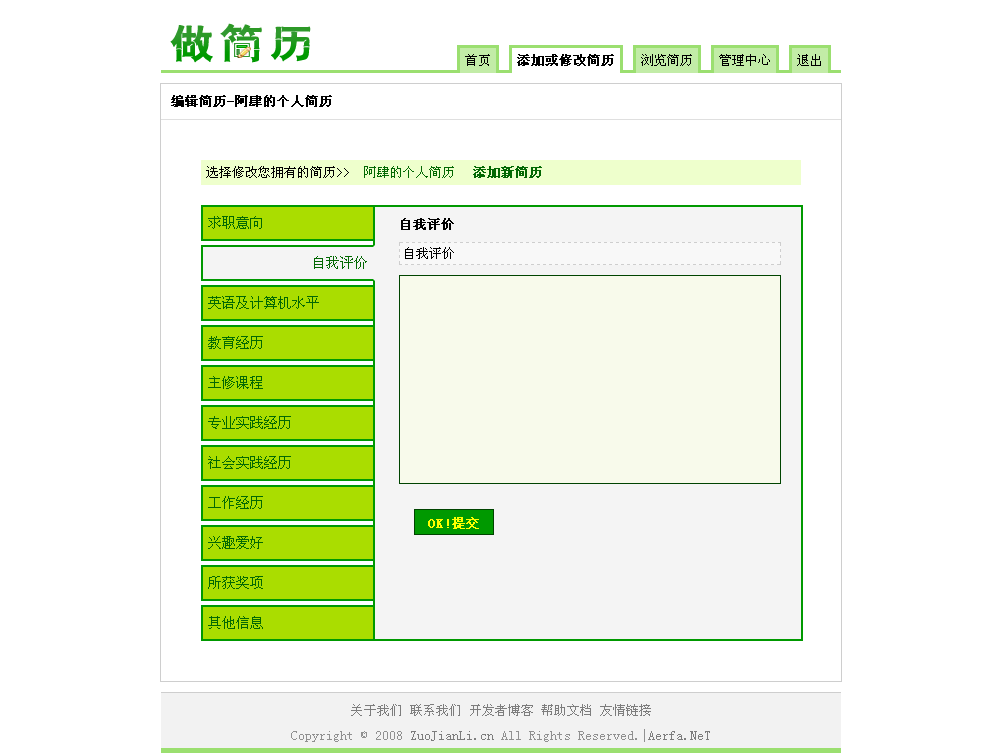Select the 专业实践经历 section
The width and height of the screenshot is (1002, 753).
point(288,423)
